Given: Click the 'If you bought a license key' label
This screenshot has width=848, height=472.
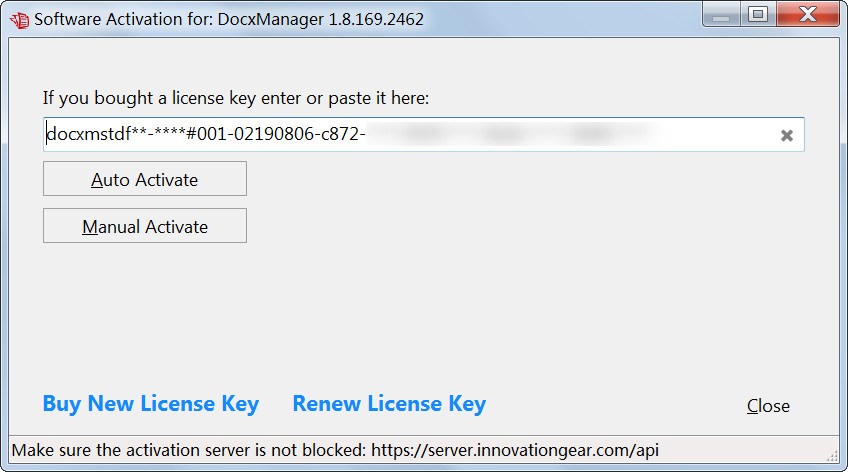Looking at the screenshot, I should tap(236, 98).
